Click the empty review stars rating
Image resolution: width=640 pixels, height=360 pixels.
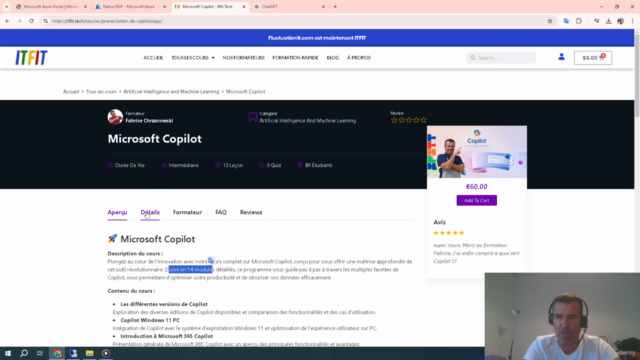[409, 120]
